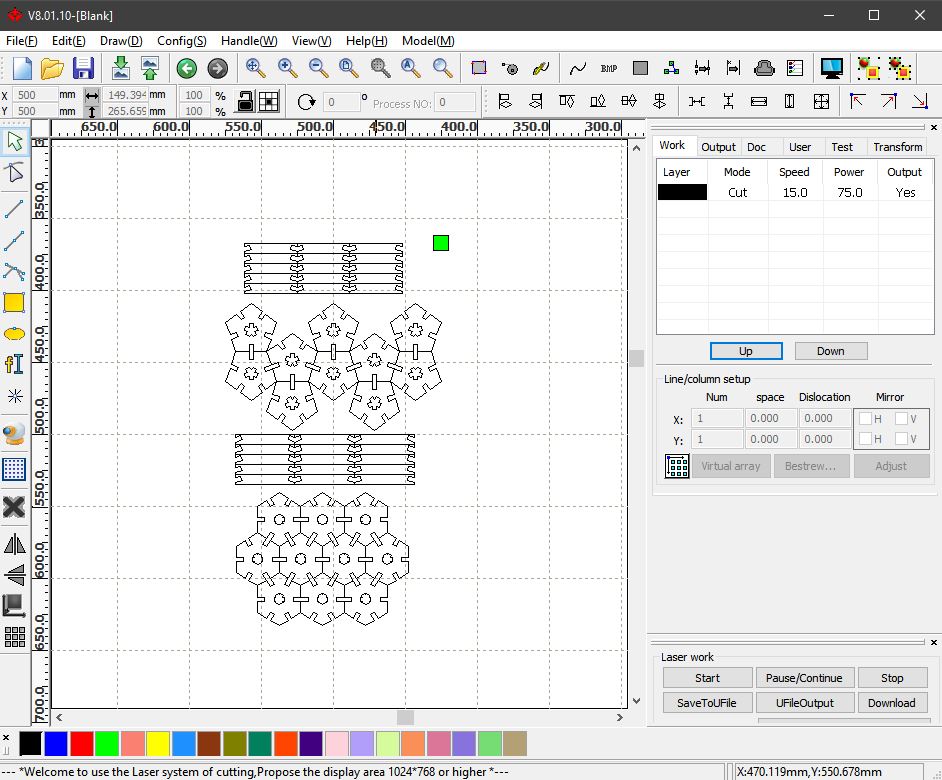Close the Laser work panel

coord(934,642)
